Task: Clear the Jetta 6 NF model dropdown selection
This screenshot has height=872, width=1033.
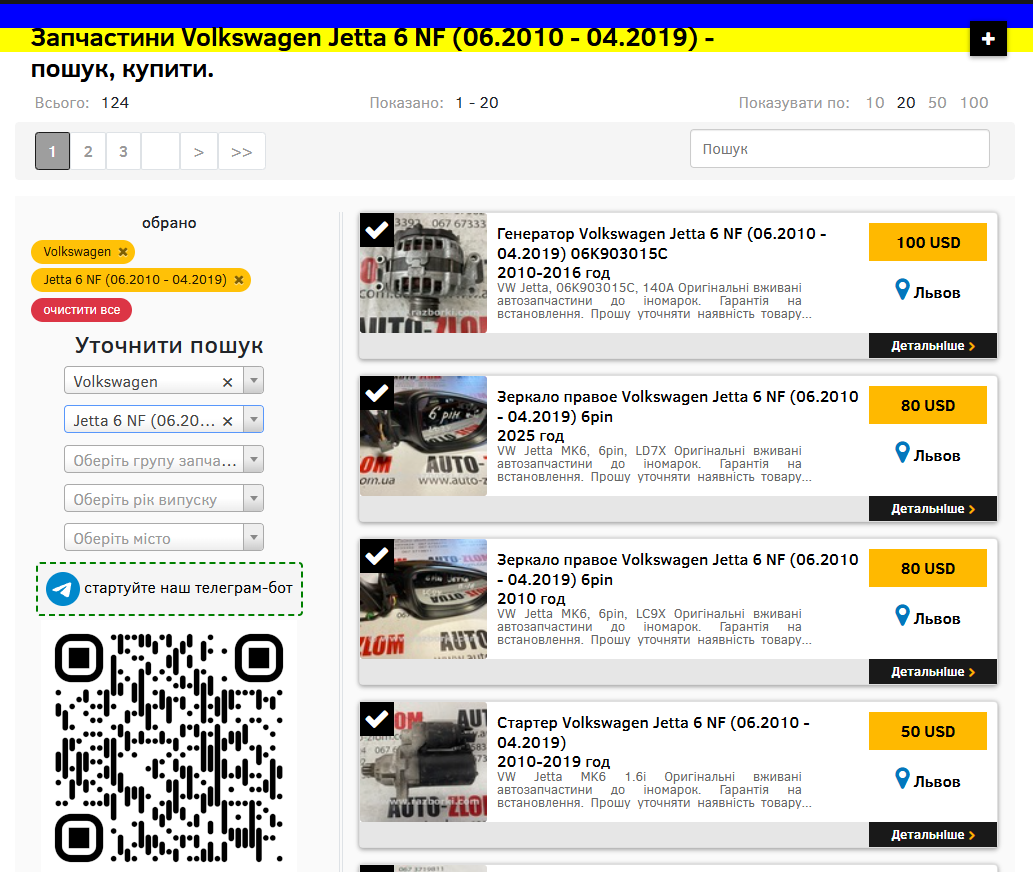Action: coord(227,421)
